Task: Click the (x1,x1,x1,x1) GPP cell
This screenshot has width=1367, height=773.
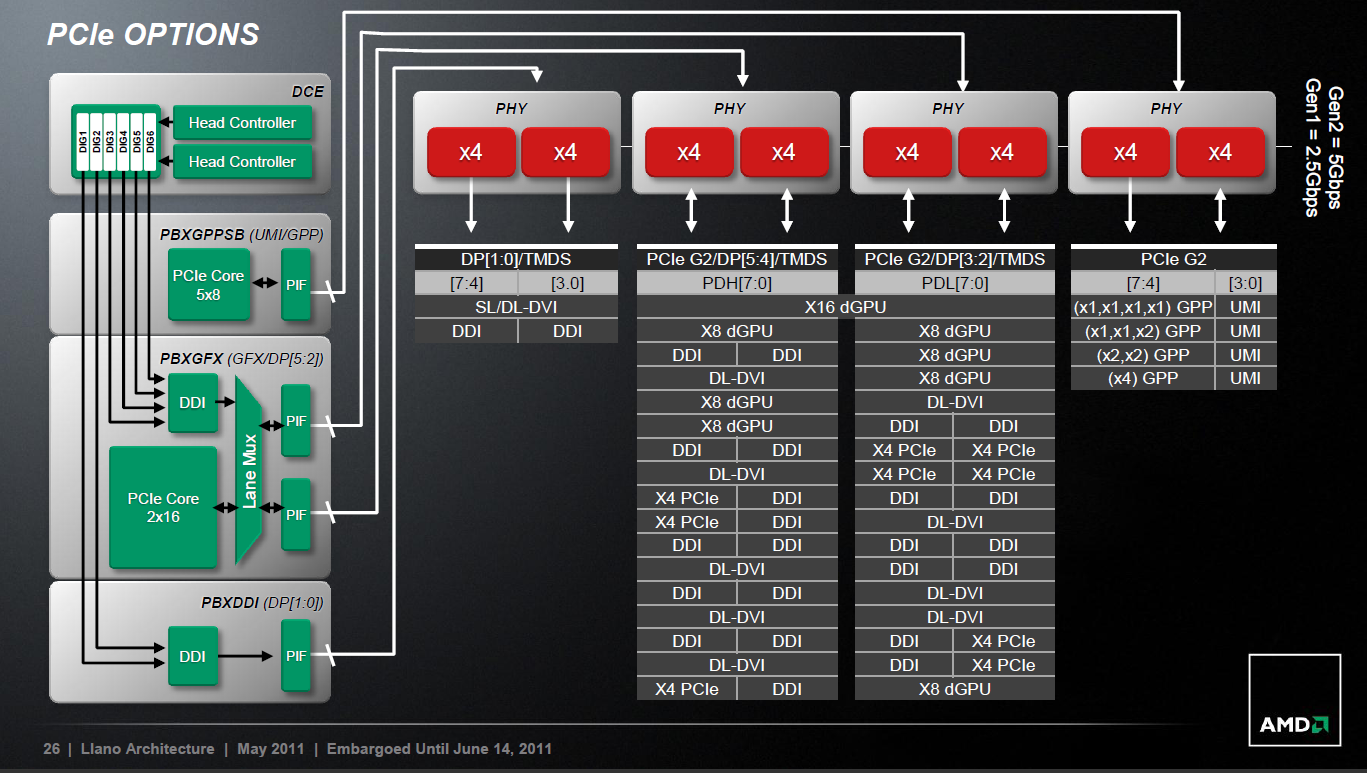Action: pos(1143,307)
